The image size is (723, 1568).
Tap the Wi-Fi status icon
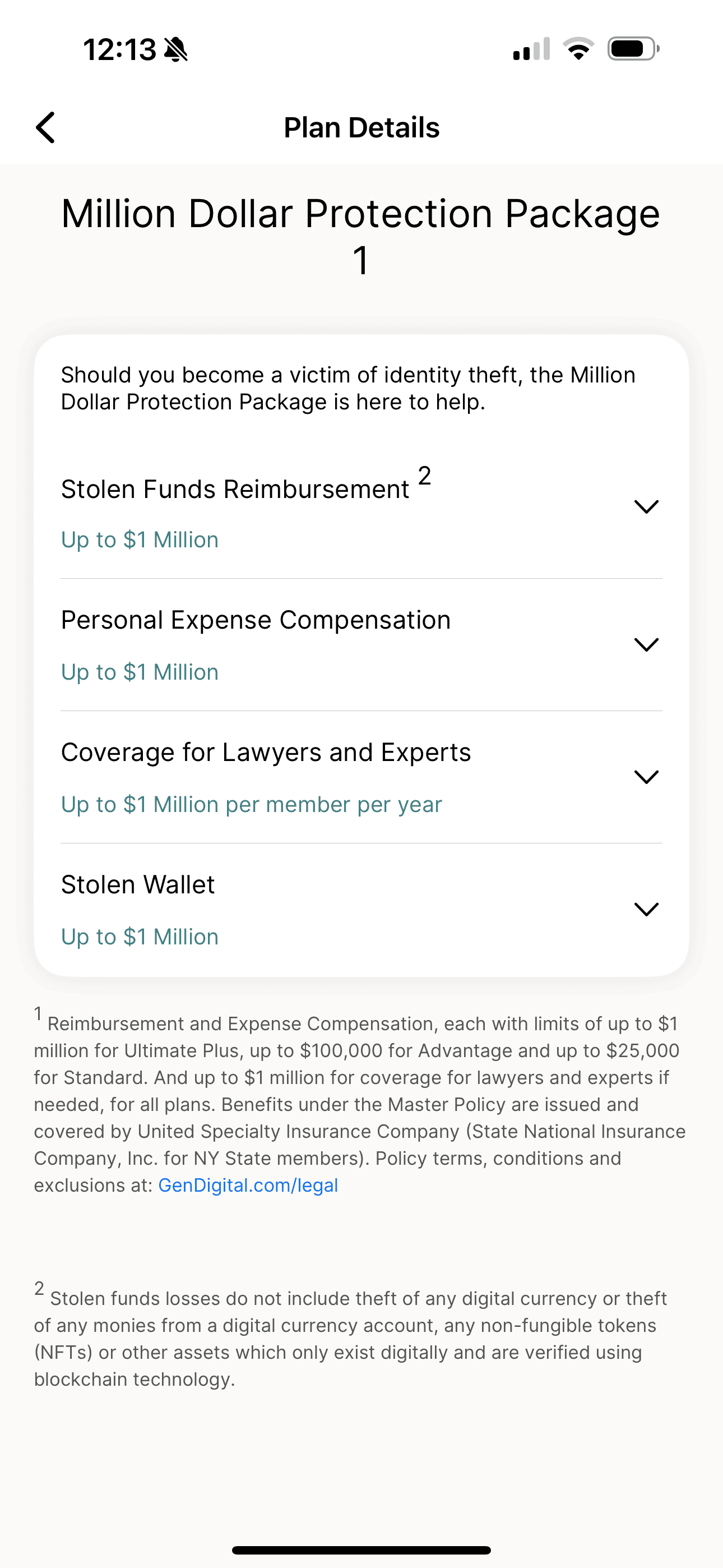tap(578, 49)
